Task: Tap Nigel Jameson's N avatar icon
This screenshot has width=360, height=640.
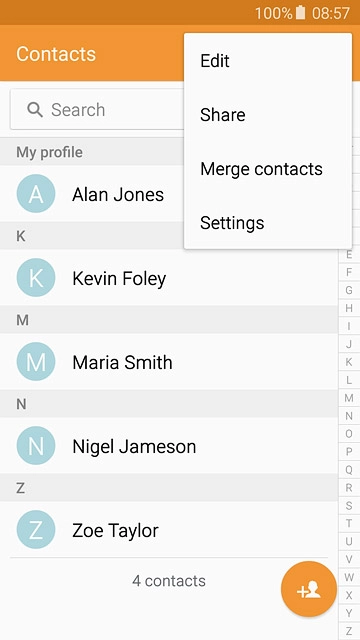Action: coord(36,446)
